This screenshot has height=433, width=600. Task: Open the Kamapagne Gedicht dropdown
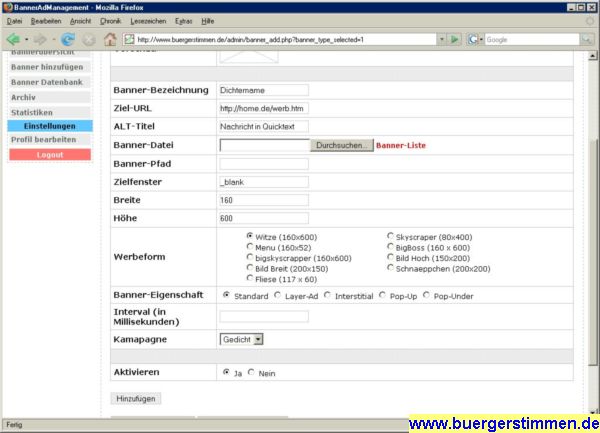pos(241,339)
